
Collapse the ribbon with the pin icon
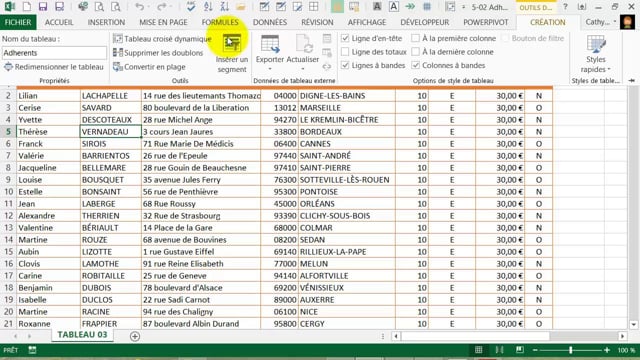tap(632, 80)
